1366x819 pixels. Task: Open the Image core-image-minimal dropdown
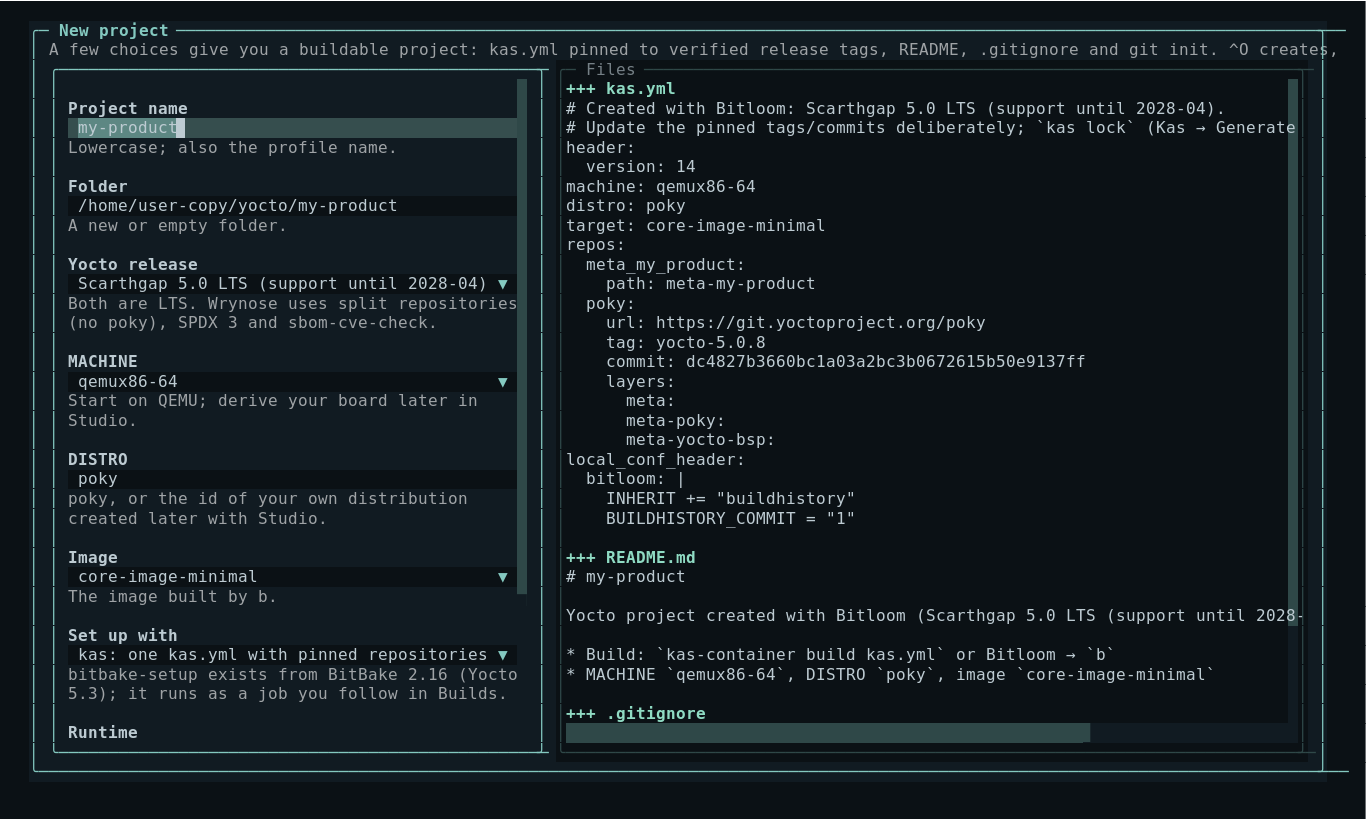(x=292, y=577)
